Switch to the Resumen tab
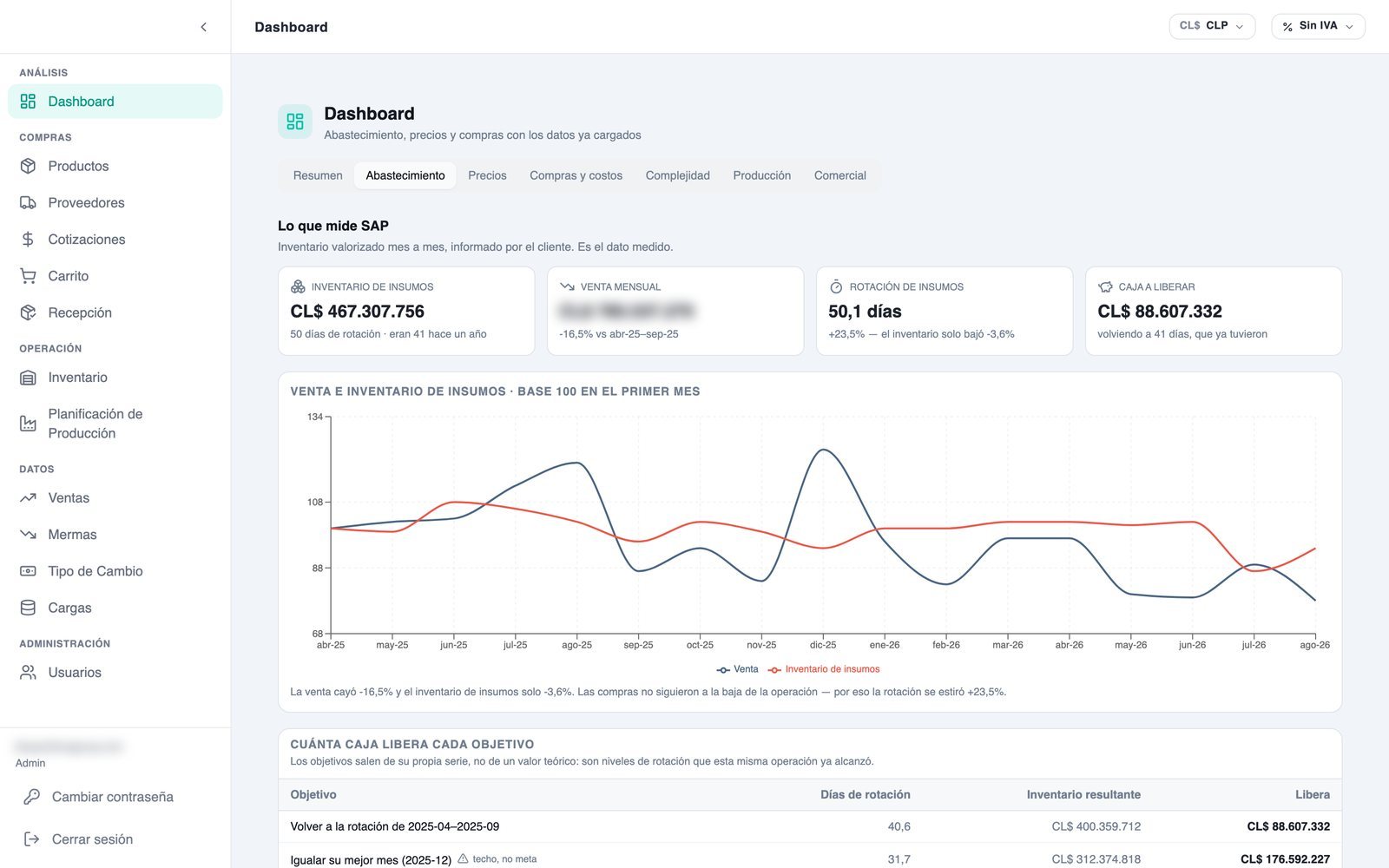Image resolution: width=1389 pixels, height=868 pixels. (x=318, y=175)
